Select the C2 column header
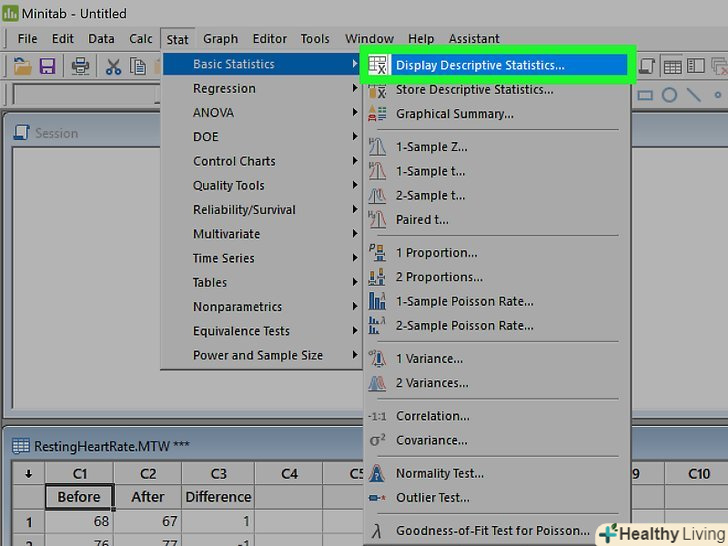Viewport: 728px width, 546px height. pyautogui.click(x=148, y=474)
